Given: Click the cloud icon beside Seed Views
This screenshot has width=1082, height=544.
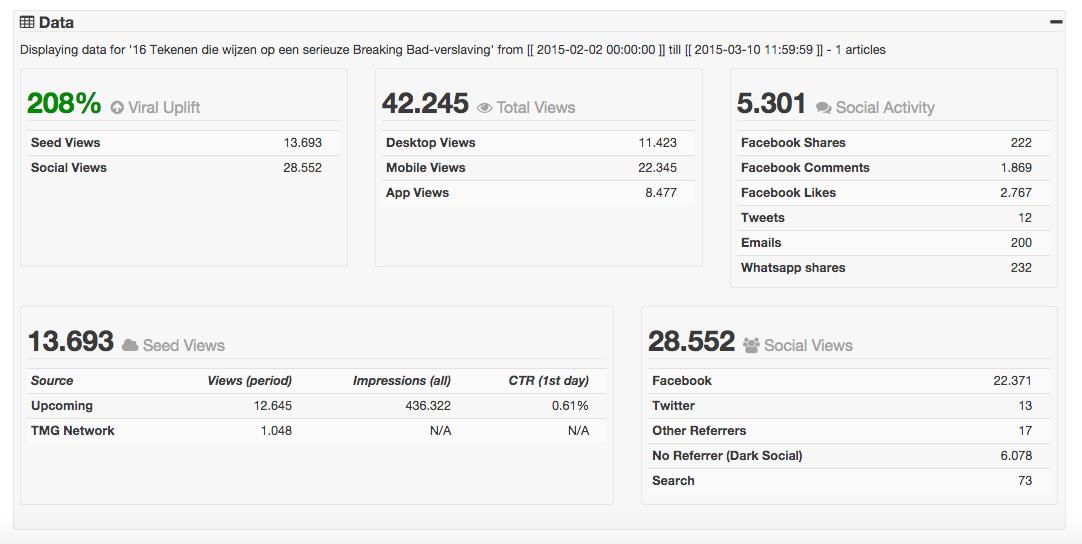Looking at the screenshot, I should tap(130, 346).
